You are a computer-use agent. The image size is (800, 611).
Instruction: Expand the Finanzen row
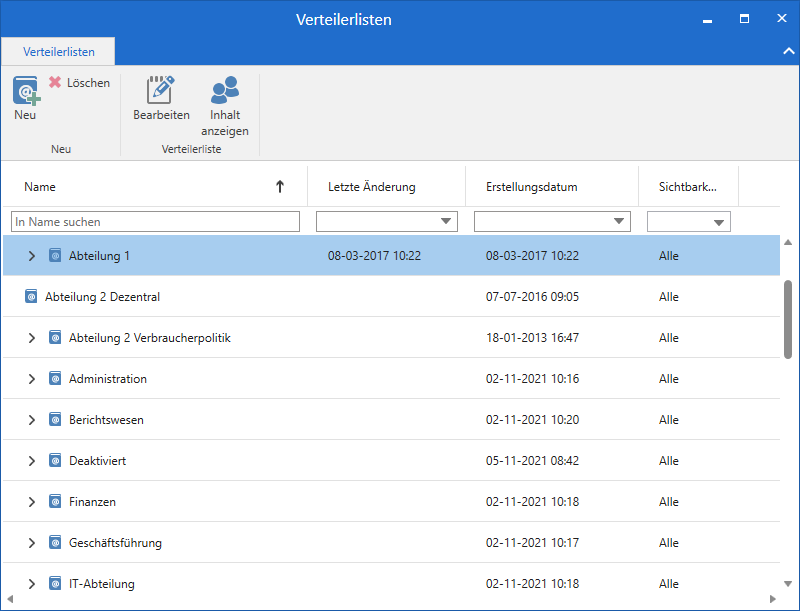[32, 502]
